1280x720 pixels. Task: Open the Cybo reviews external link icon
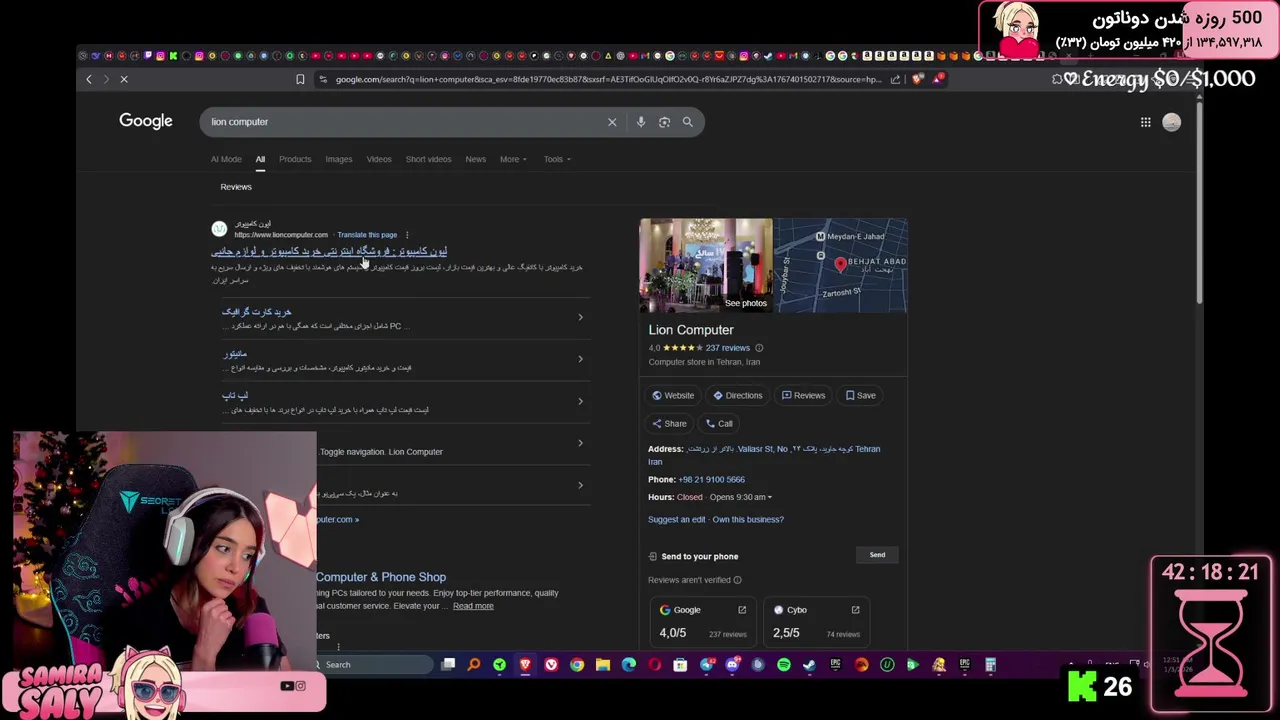(x=855, y=610)
